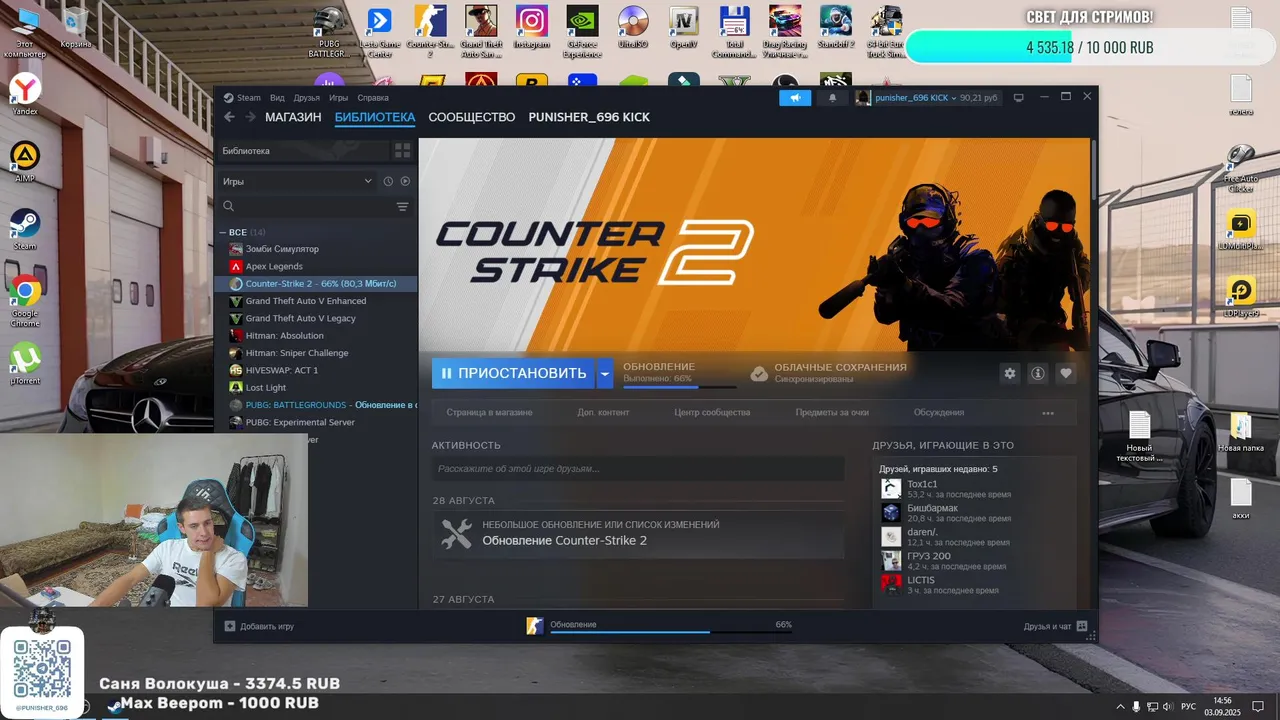The height and width of the screenshot is (720, 1280).
Task: Add Counter-Strike 2 to favorites heart
Action: point(1065,373)
